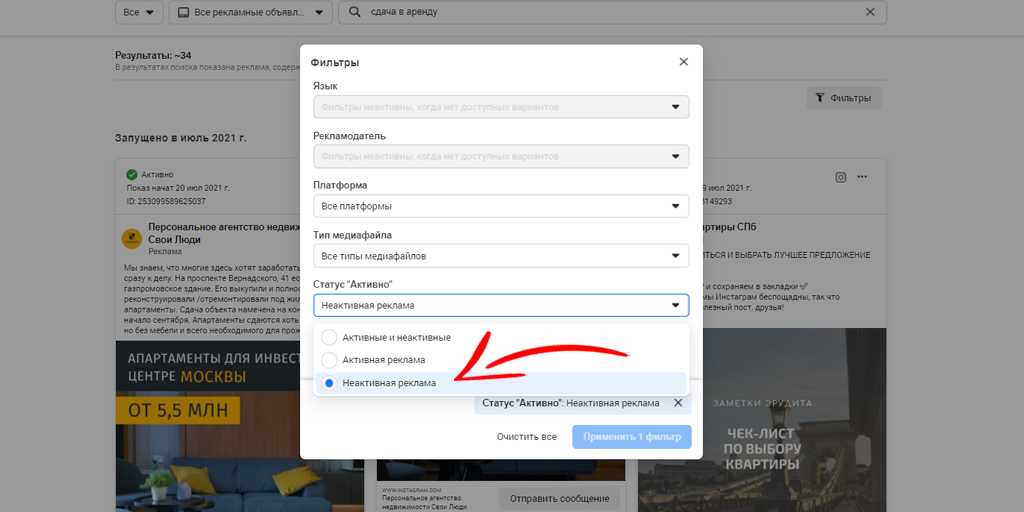Image resolution: width=1024 pixels, height=512 pixels.
Task: Open the Все country dropdown
Action: click(138, 12)
